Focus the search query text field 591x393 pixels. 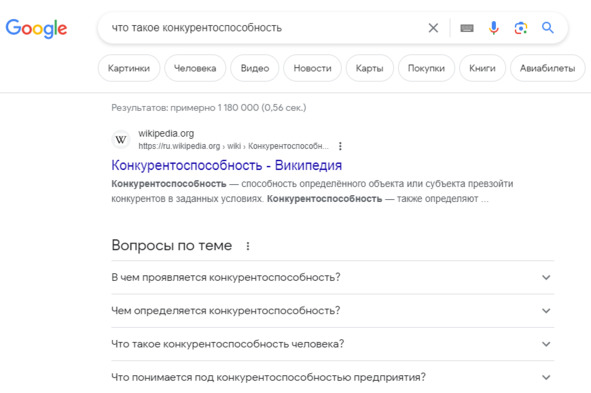[x=264, y=28]
